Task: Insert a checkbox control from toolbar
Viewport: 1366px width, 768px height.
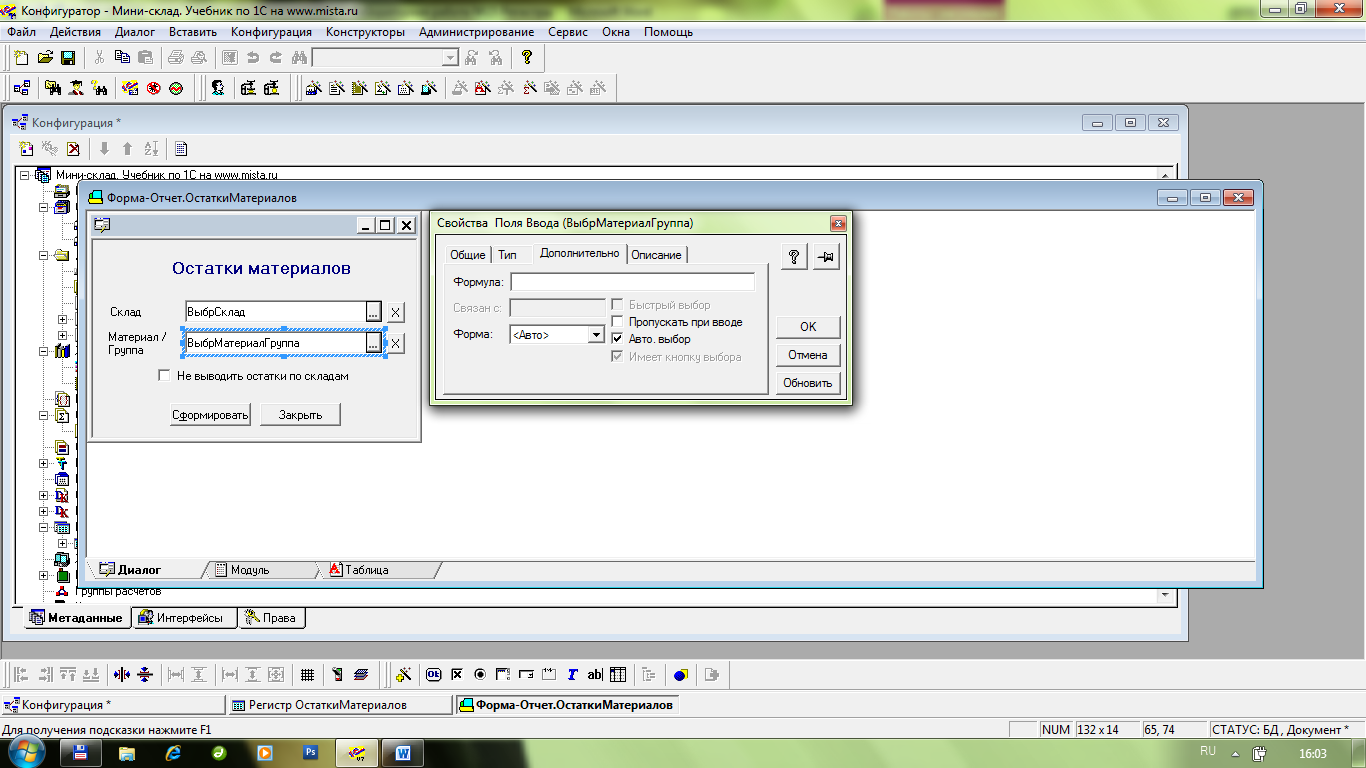Action: (457, 675)
